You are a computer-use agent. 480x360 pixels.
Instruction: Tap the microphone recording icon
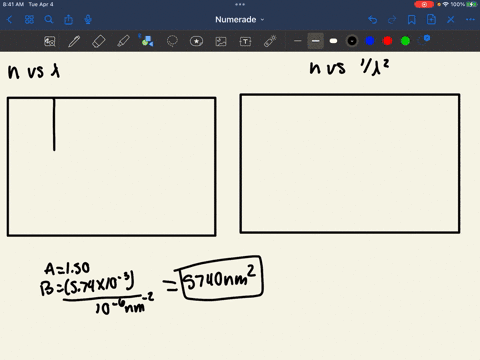88,20
